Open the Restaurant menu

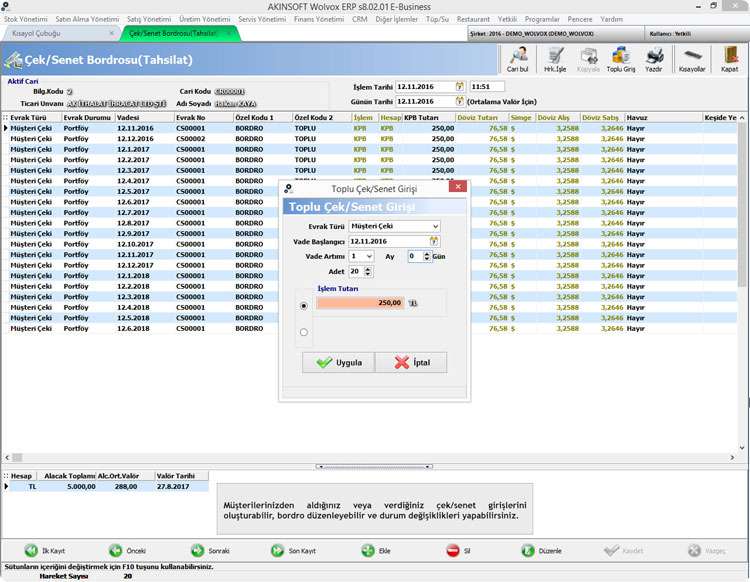[x=473, y=19]
